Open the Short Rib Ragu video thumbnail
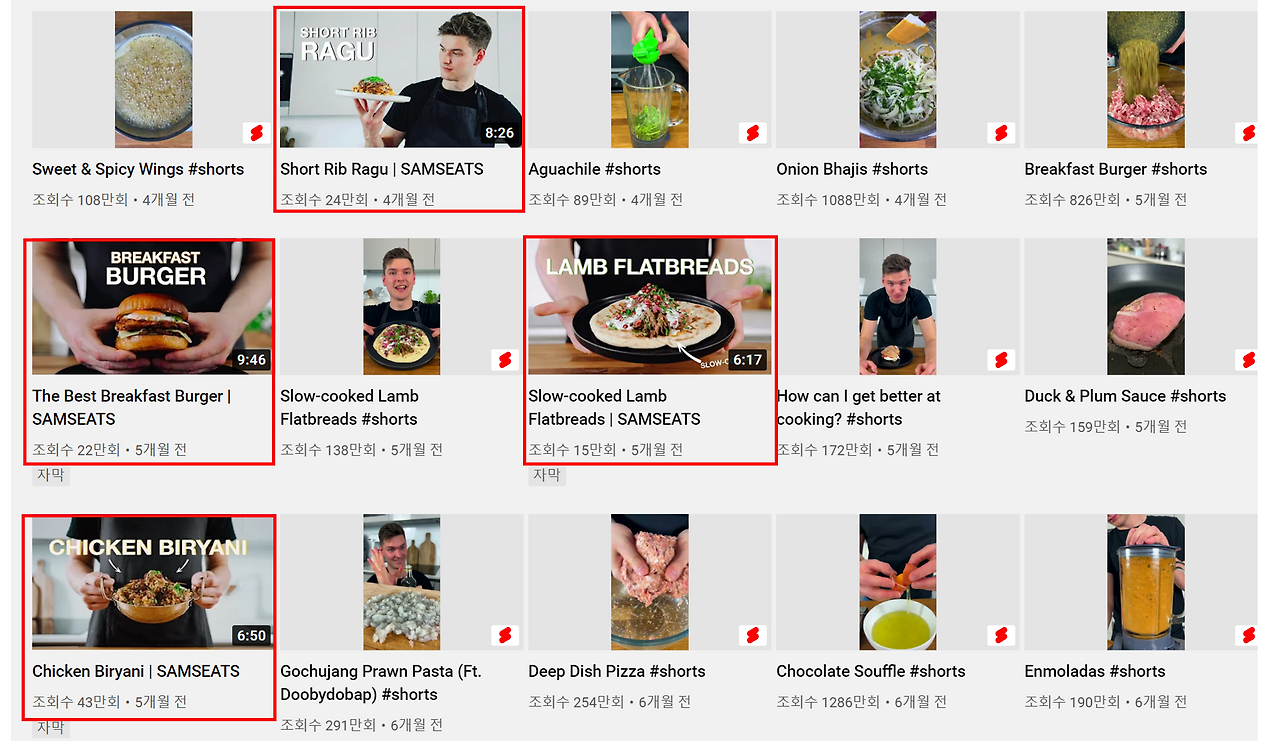Screen dimensions: 1280x741 (400, 80)
